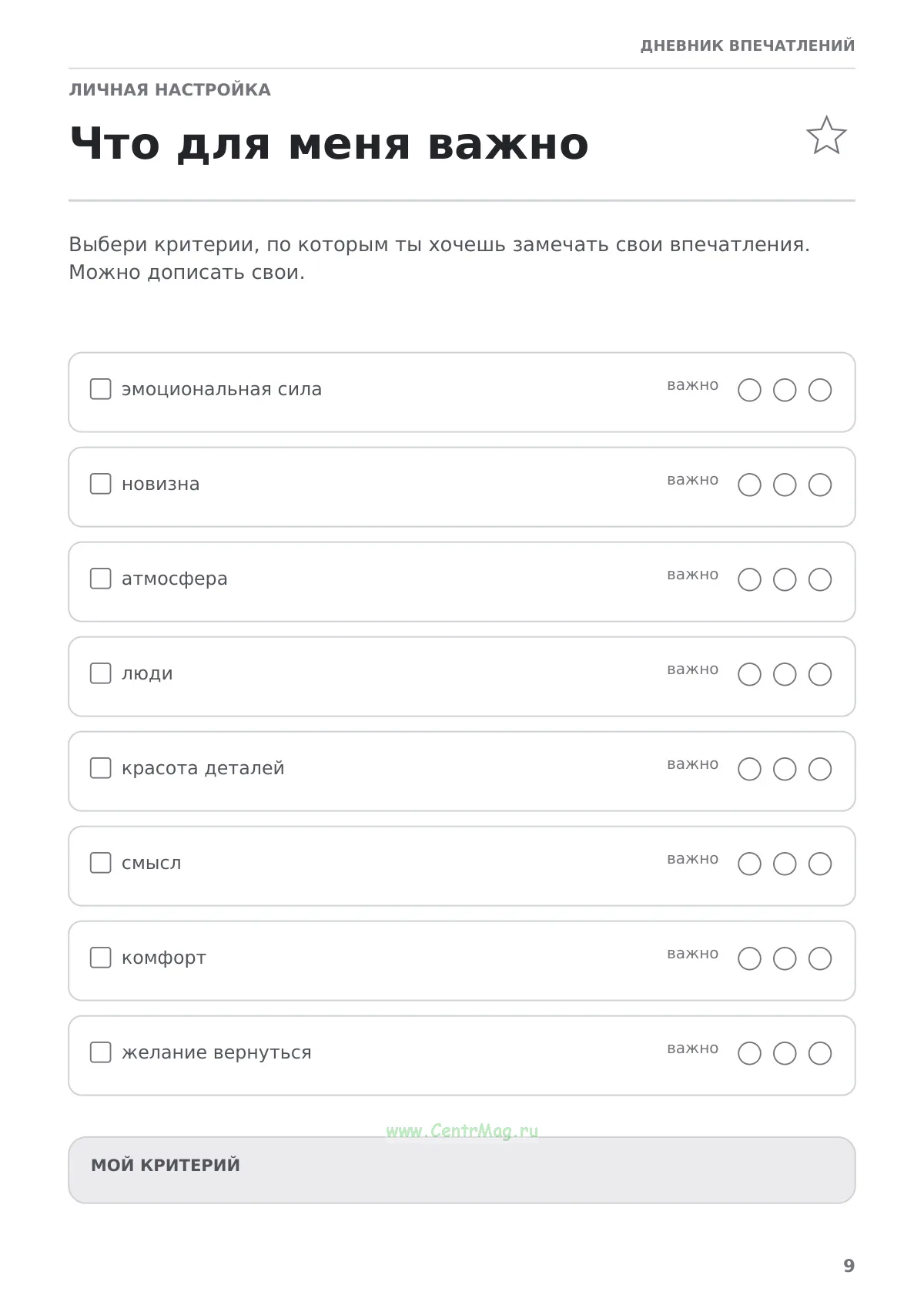Image resolution: width=924 pixels, height=1312 pixels.
Task: Mark the "красота деталей" checkbox
Action: 101,768
